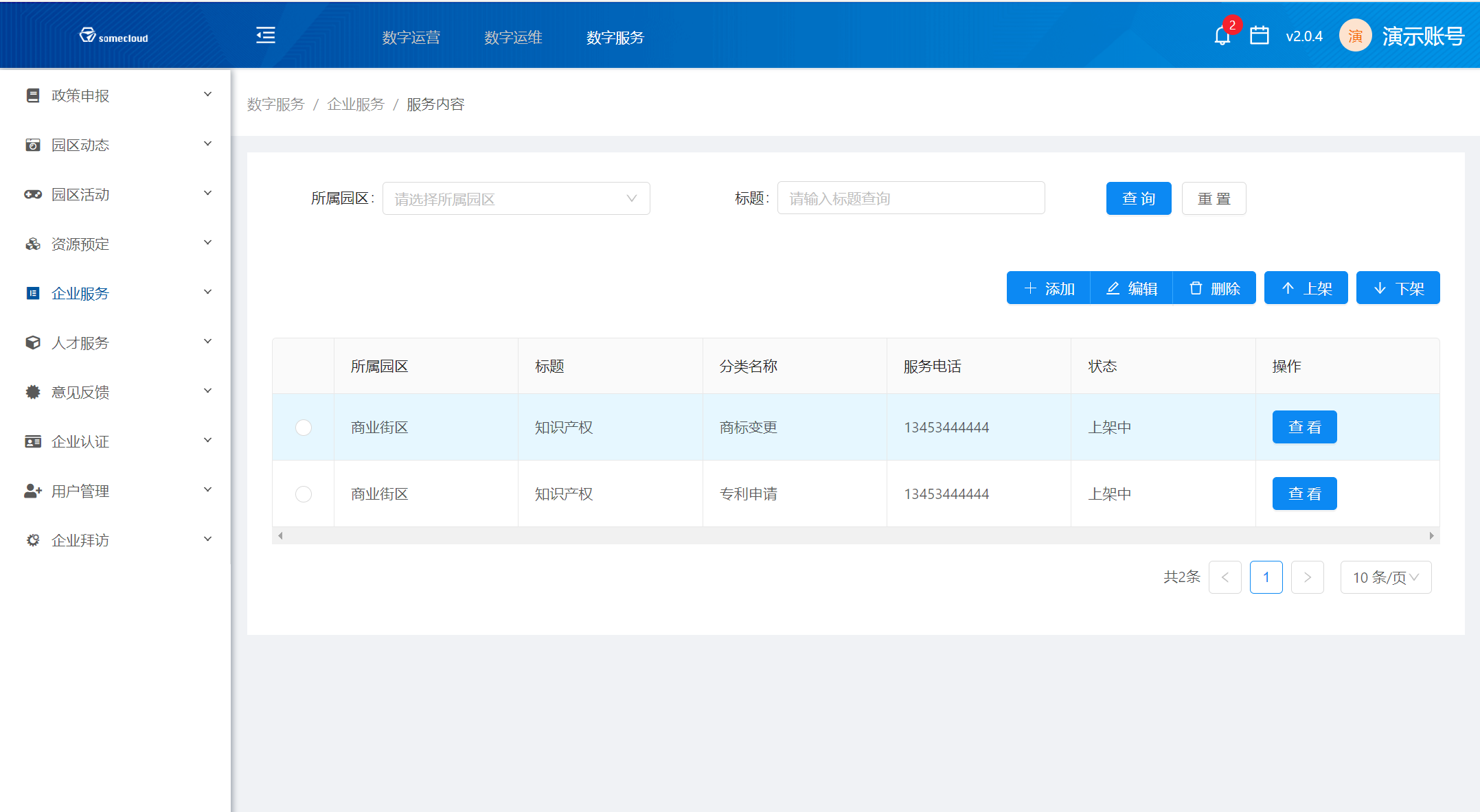Expand 园区活动 menu chevron
Viewport: 1480px width, 812px height.
[x=207, y=193]
